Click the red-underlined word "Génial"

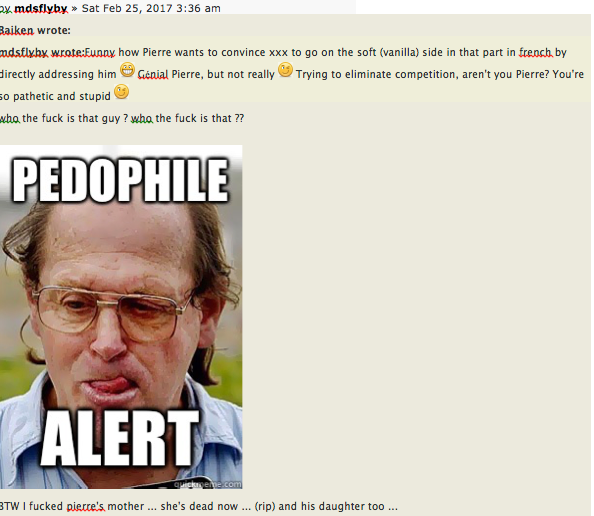tap(153, 74)
